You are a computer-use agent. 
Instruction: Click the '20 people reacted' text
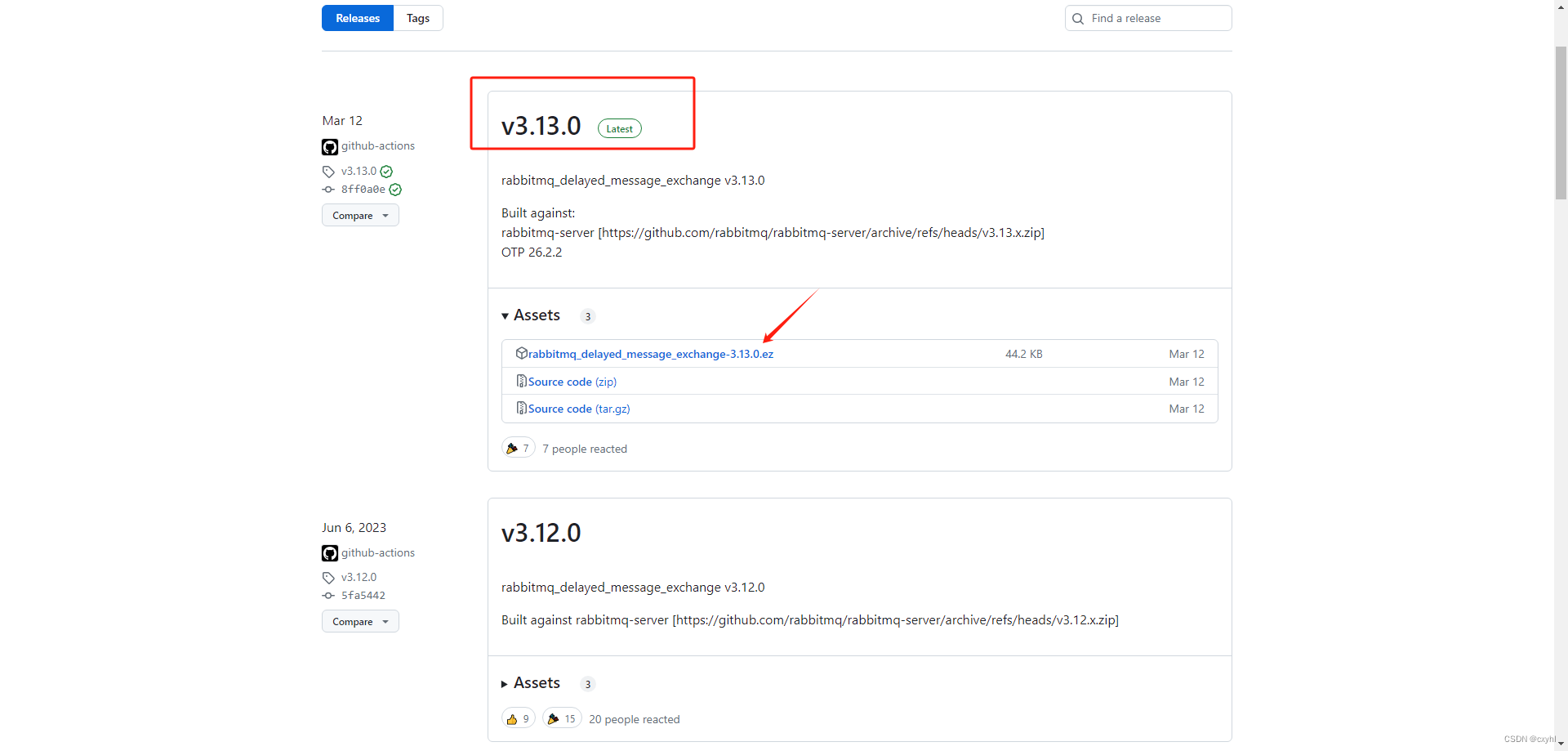pyautogui.click(x=635, y=719)
